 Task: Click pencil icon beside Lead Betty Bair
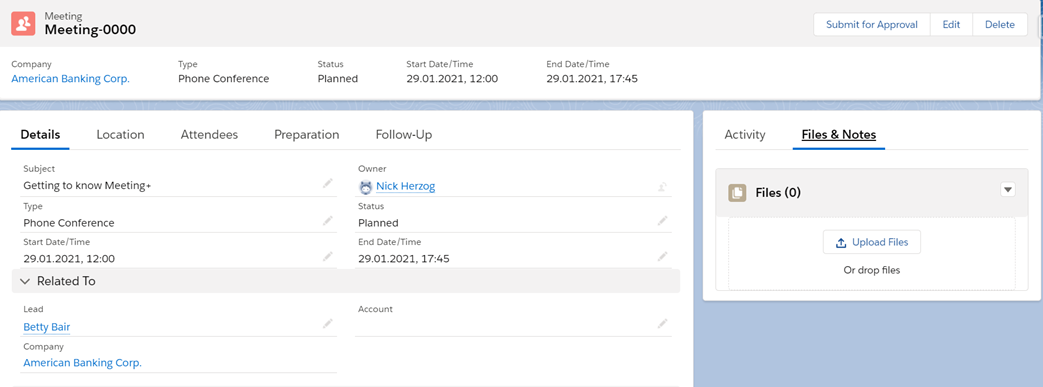point(327,324)
